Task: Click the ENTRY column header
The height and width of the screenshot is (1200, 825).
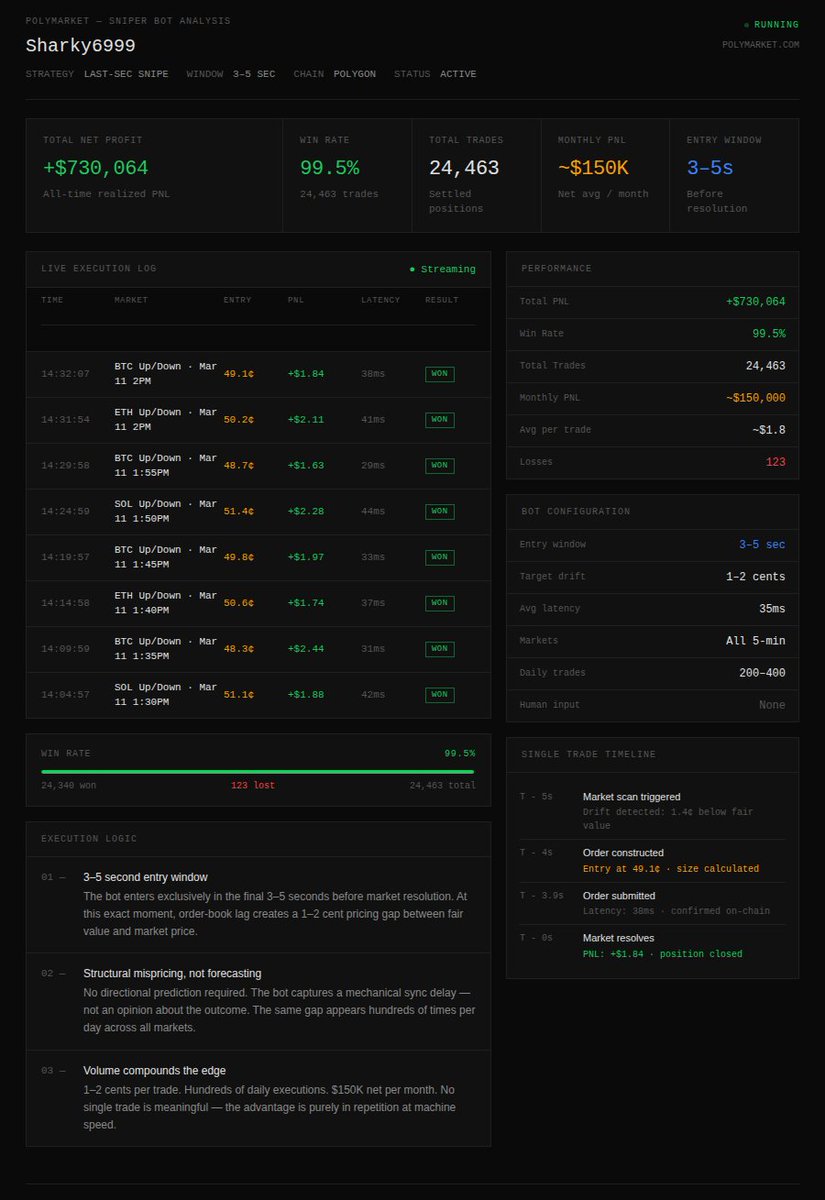Action: 238,300
